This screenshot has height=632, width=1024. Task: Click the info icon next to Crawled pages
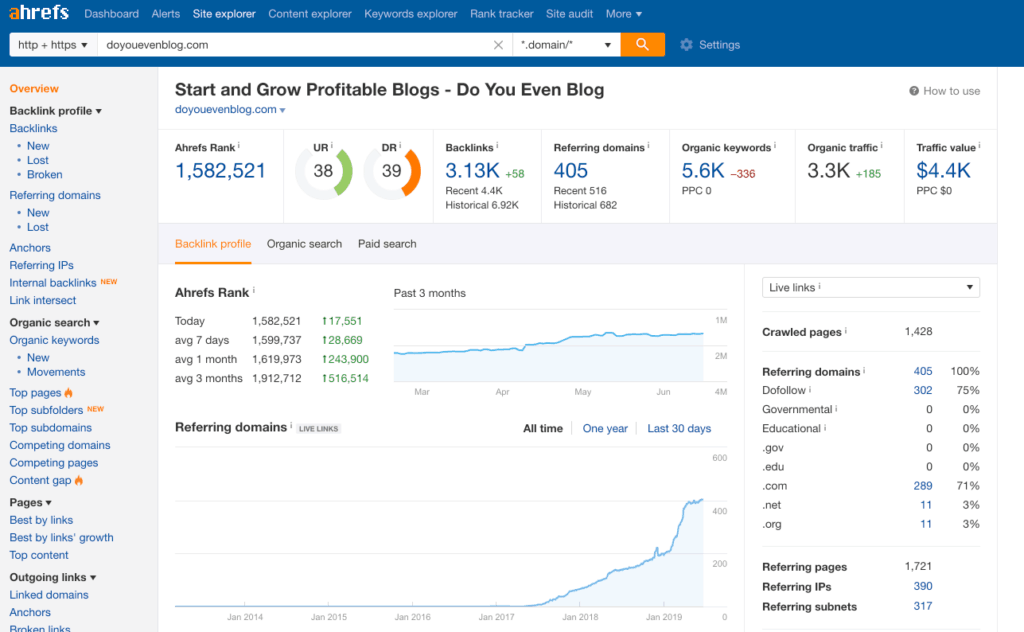[x=846, y=330]
